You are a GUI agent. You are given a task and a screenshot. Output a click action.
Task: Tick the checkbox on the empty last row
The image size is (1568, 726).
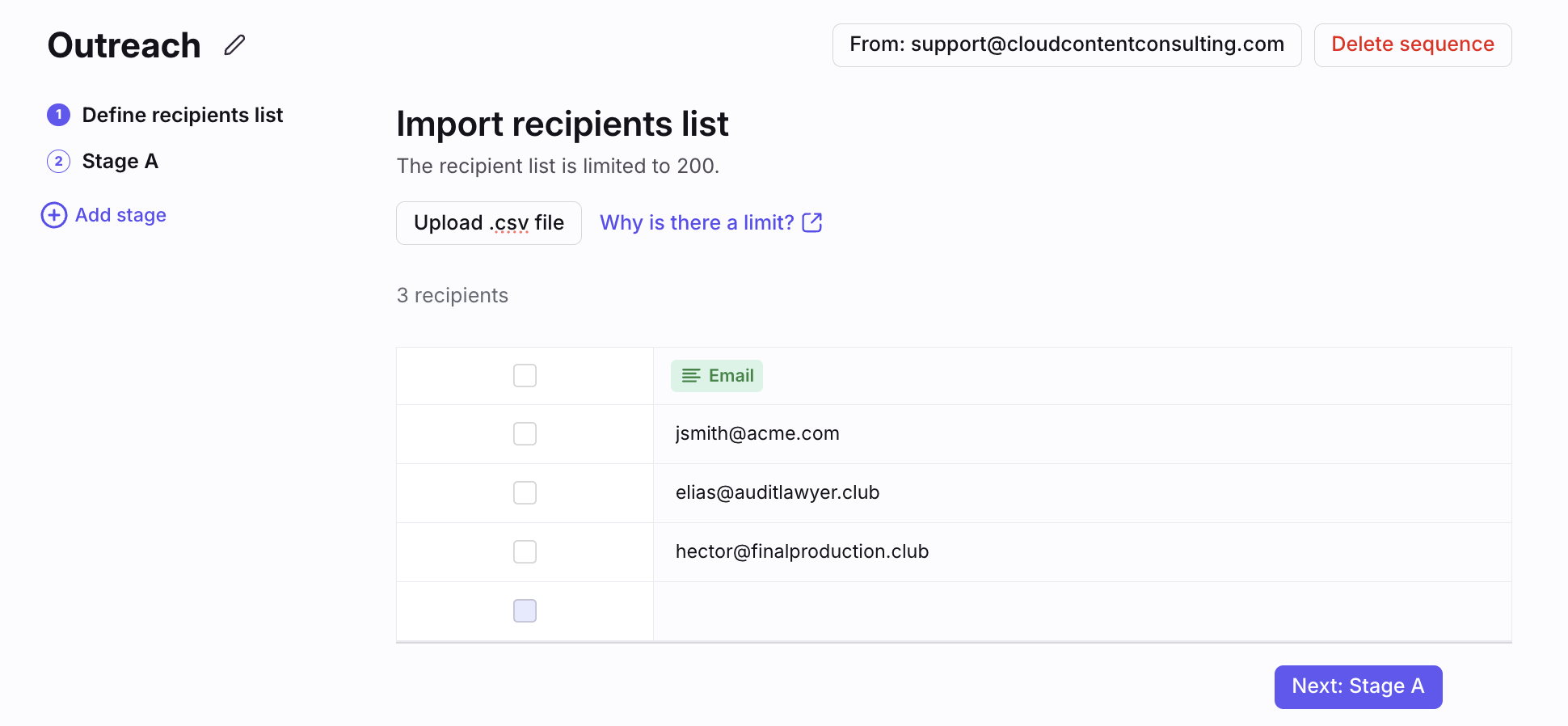(x=525, y=611)
